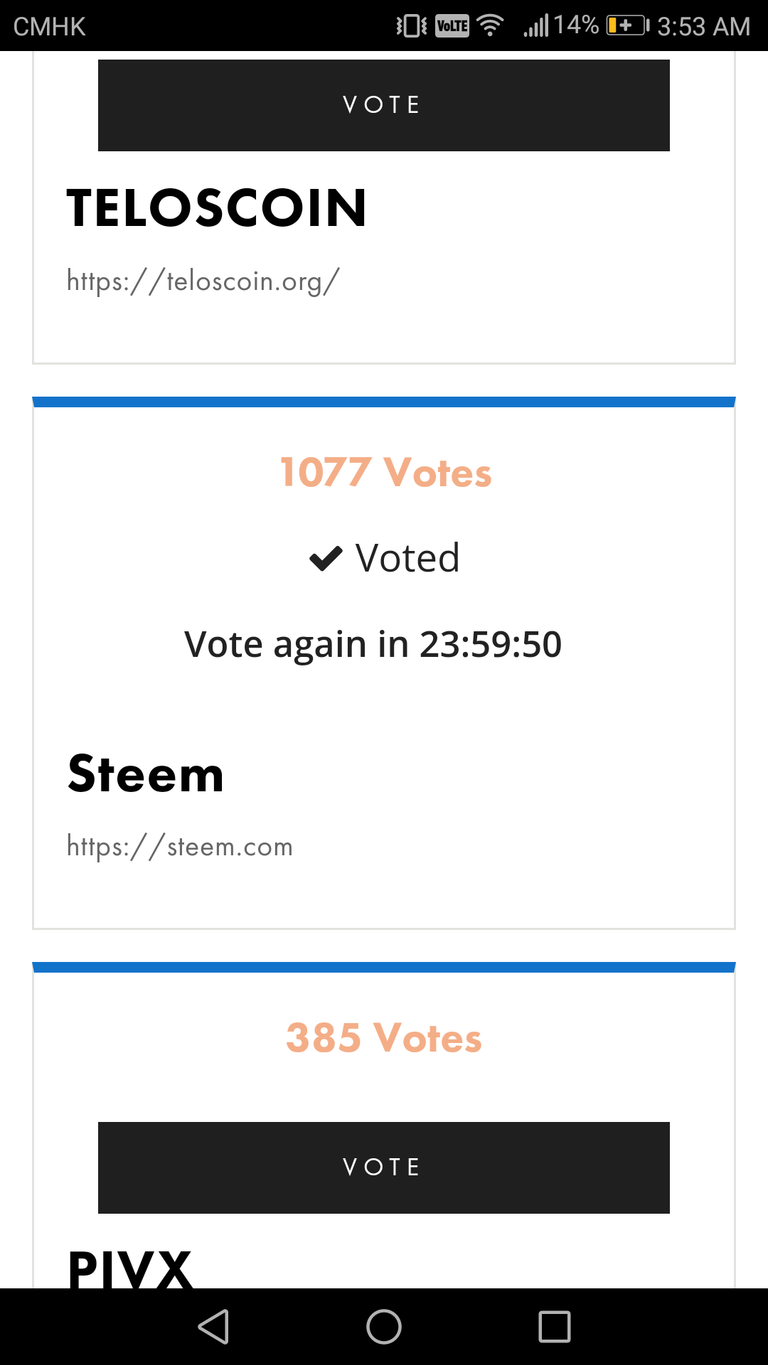Open the steem.com link
The image size is (768, 1365).
coord(180,847)
